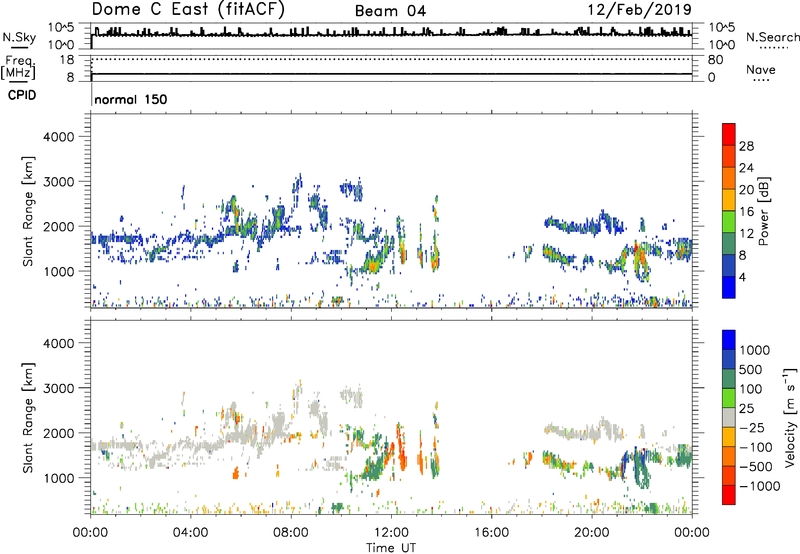Click the 'N.Sky' axis label
The height and width of the screenshot is (554, 800).
click(19, 37)
